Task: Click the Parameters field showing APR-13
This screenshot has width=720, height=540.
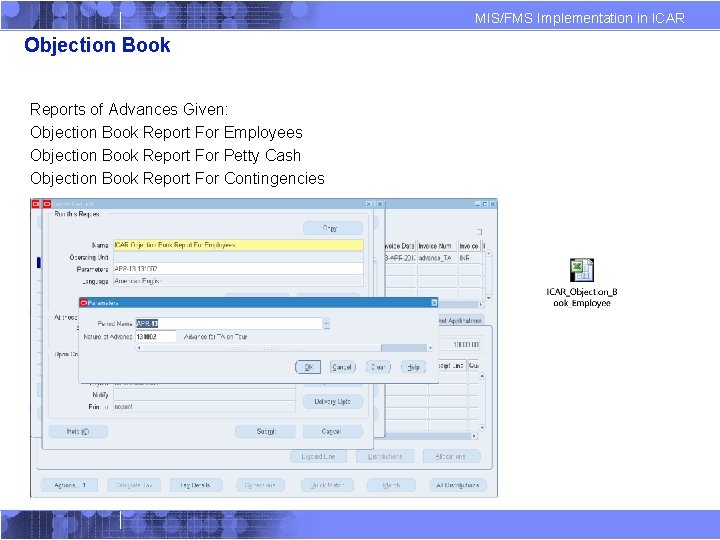Action: tap(238, 269)
